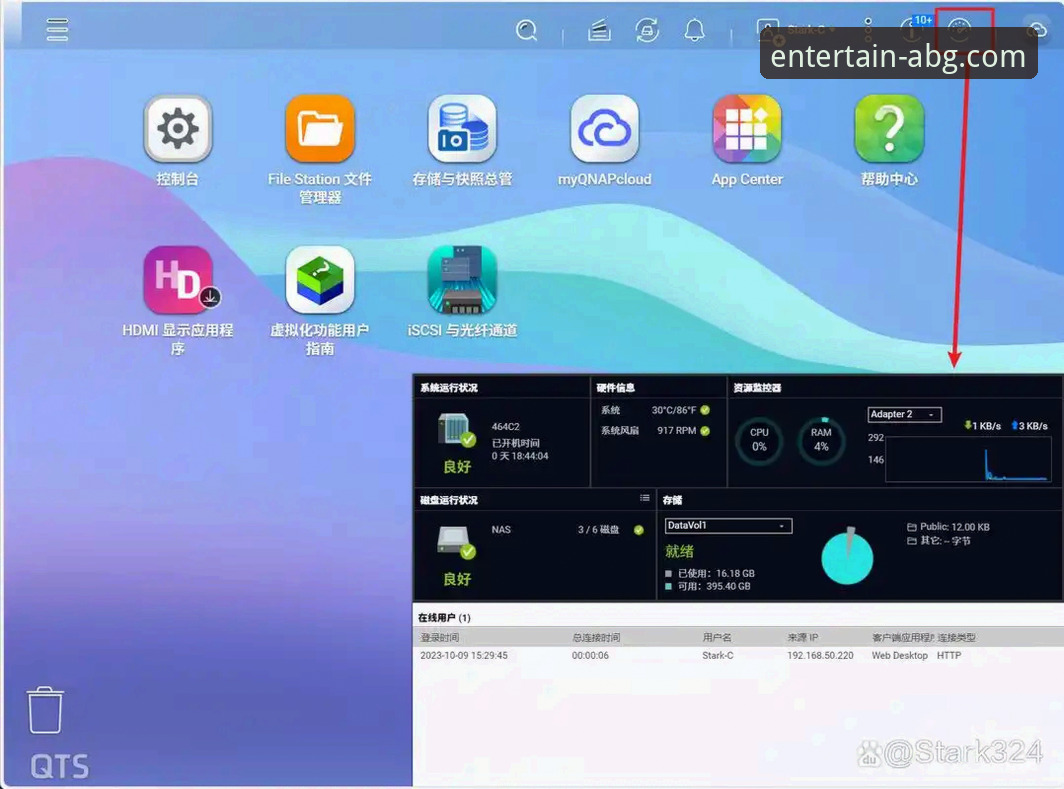Open iSCSI 与光纤通道 app
Image resolution: width=1064 pixels, height=789 pixels.
(x=462, y=280)
